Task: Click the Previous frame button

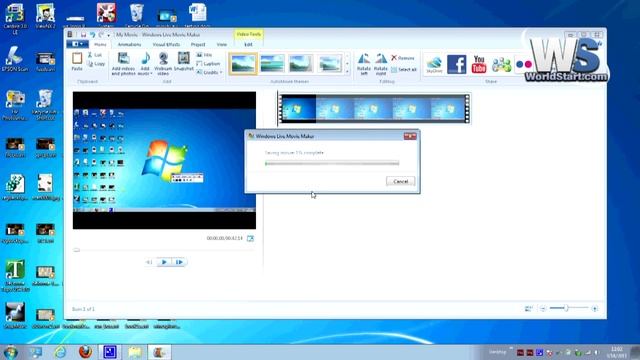Action: pyautogui.click(x=149, y=262)
